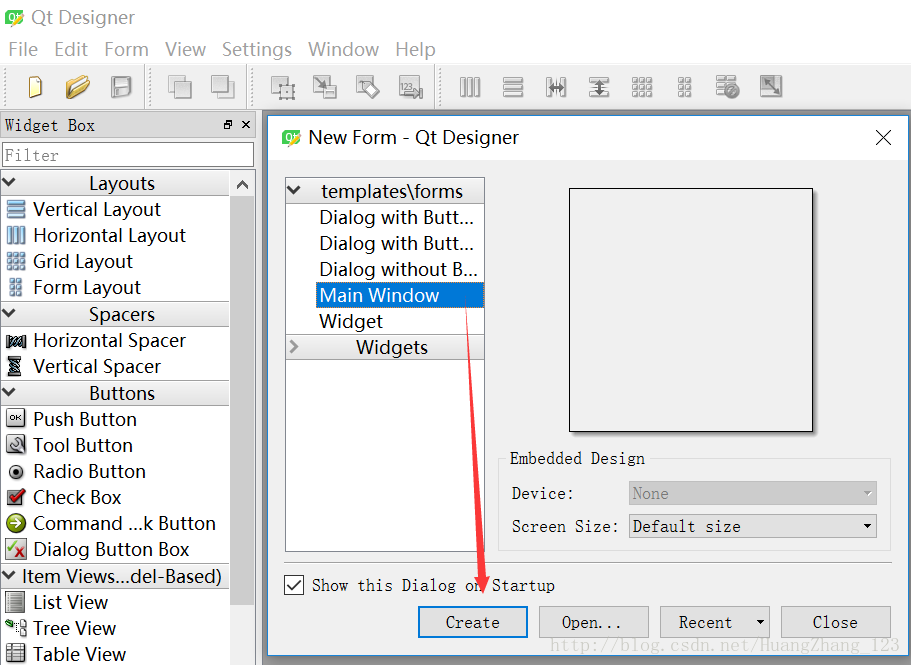Click the Create button
The width and height of the screenshot is (911, 665).
(x=472, y=622)
